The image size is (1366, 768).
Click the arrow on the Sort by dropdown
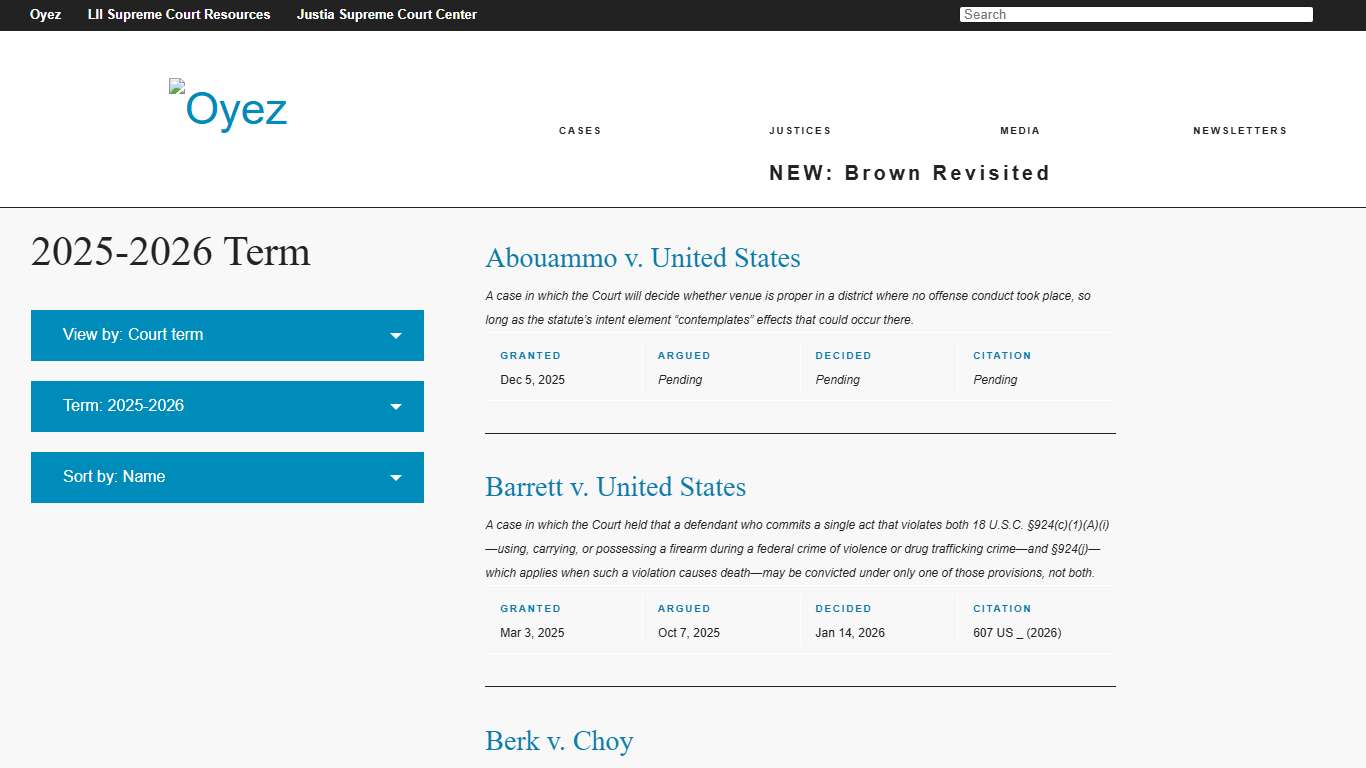point(396,478)
